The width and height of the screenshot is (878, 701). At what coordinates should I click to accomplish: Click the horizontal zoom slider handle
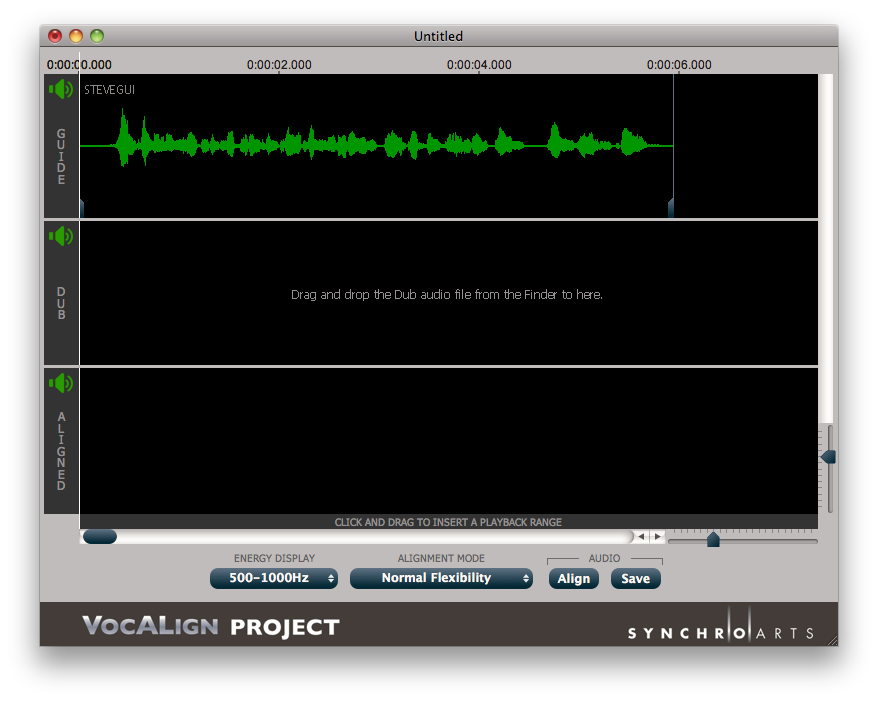713,540
